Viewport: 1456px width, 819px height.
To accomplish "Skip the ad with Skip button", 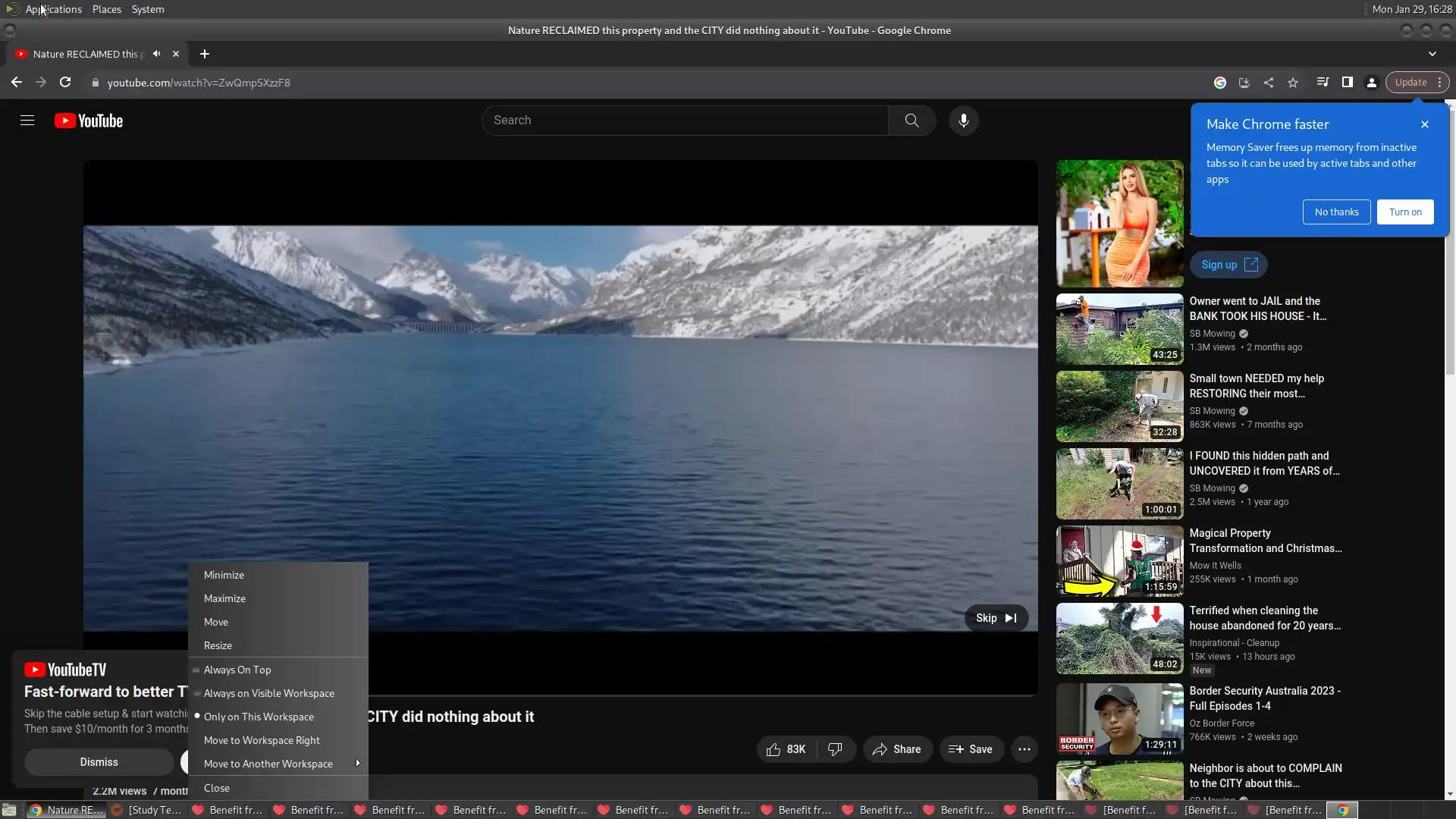I will (996, 618).
